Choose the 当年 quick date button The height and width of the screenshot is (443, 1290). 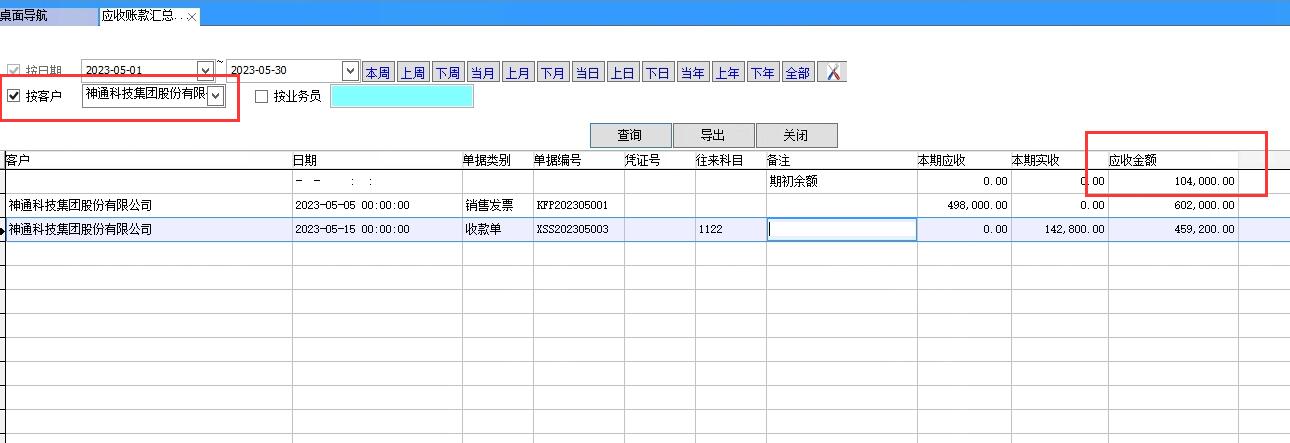pos(692,73)
